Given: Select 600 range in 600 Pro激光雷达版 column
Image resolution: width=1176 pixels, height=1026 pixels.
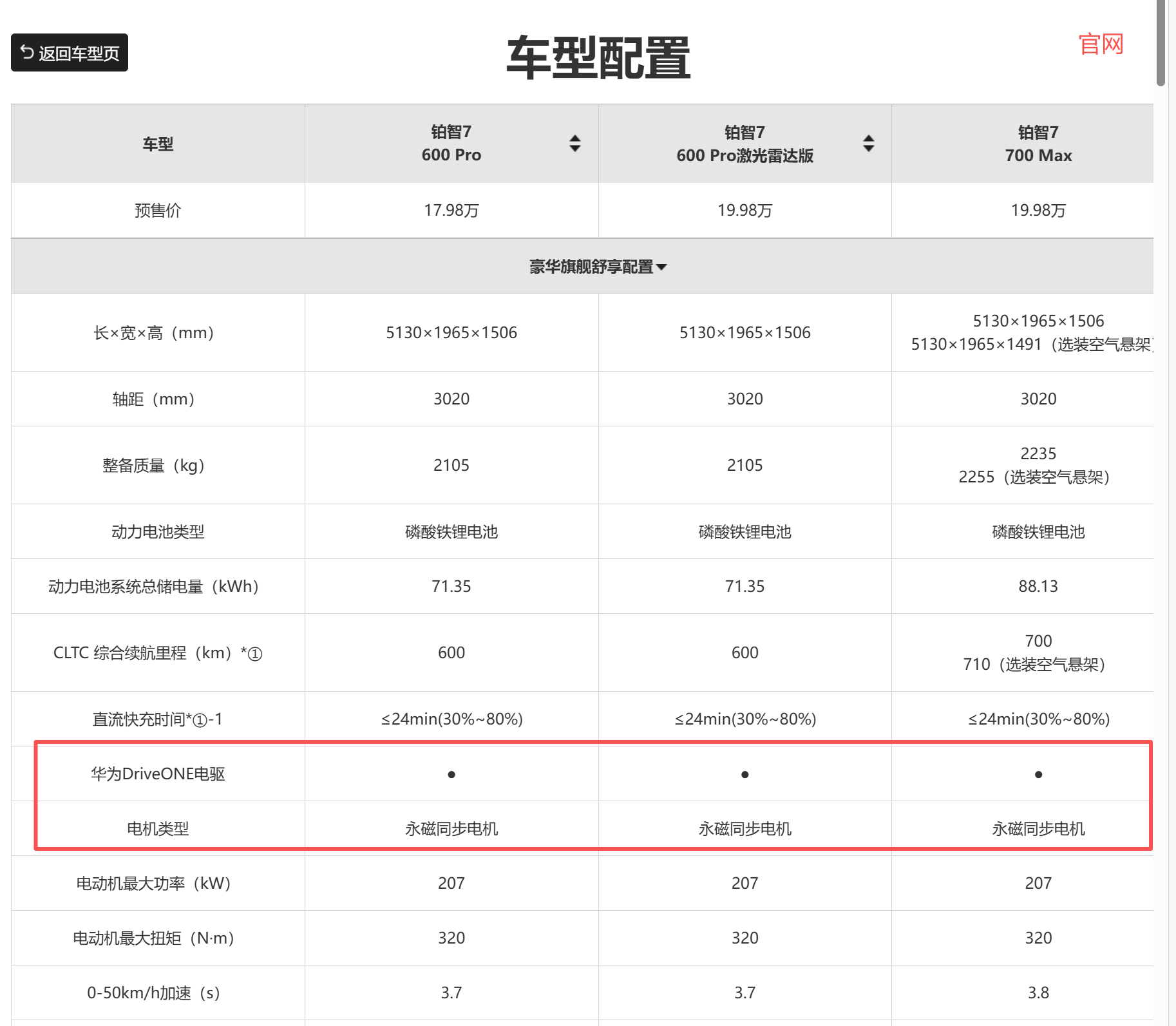Looking at the screenshot, I should coord(745,653).
